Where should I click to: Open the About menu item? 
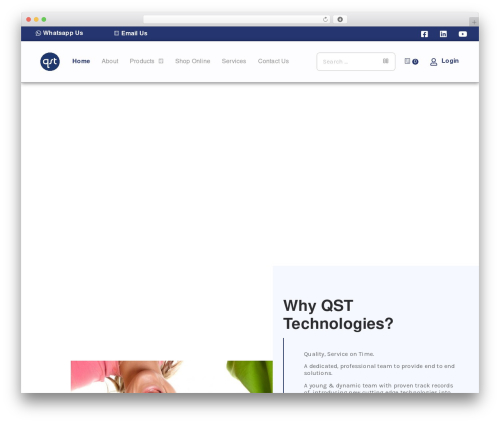pos(110,61)
